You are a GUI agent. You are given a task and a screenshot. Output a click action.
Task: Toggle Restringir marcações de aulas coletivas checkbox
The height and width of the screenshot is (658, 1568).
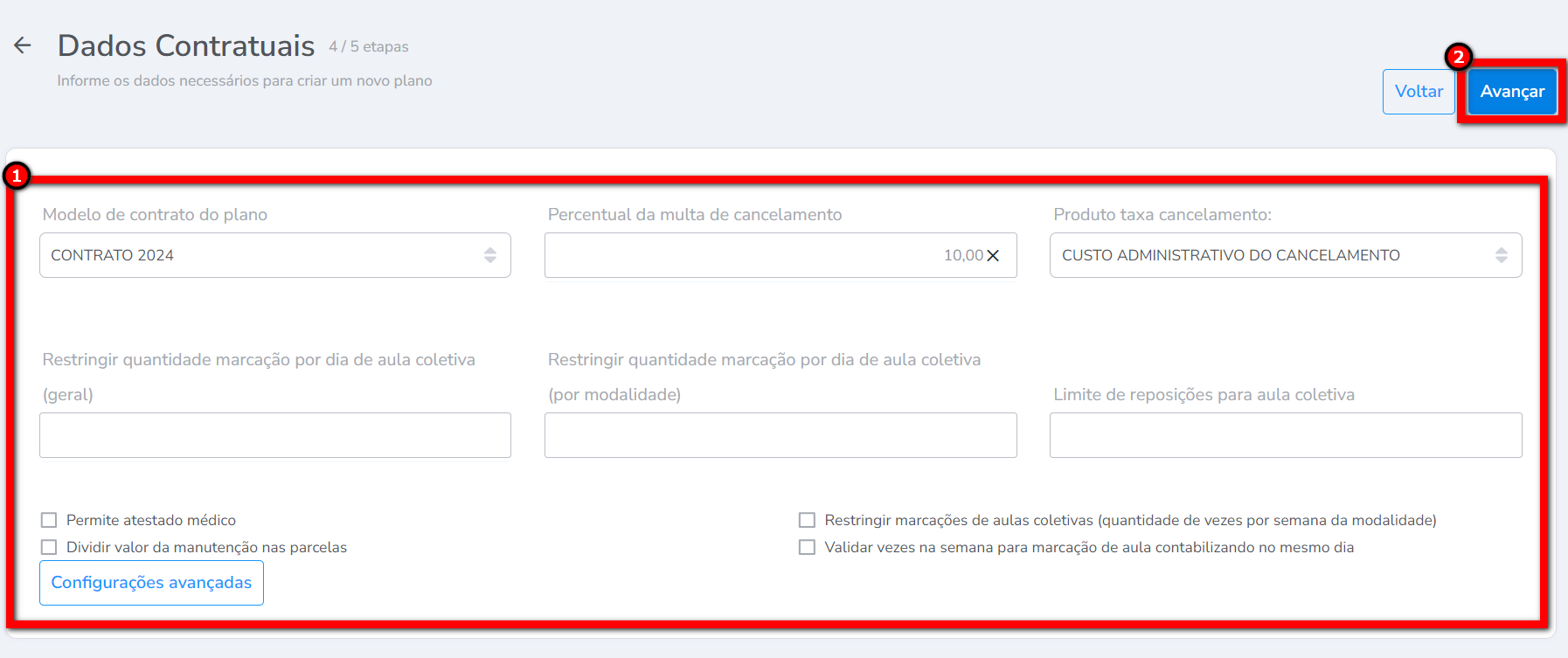[x=807, y=521]
